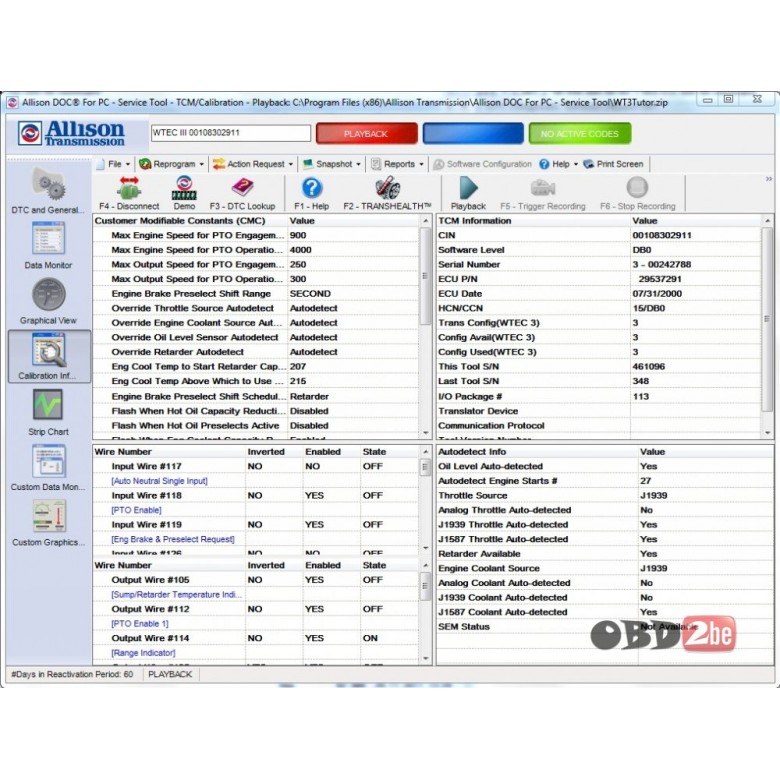Image resolution: width=780 pixels, height=780 pixels.
Task: Open the Reports menu
Action: tap(397, 164)
